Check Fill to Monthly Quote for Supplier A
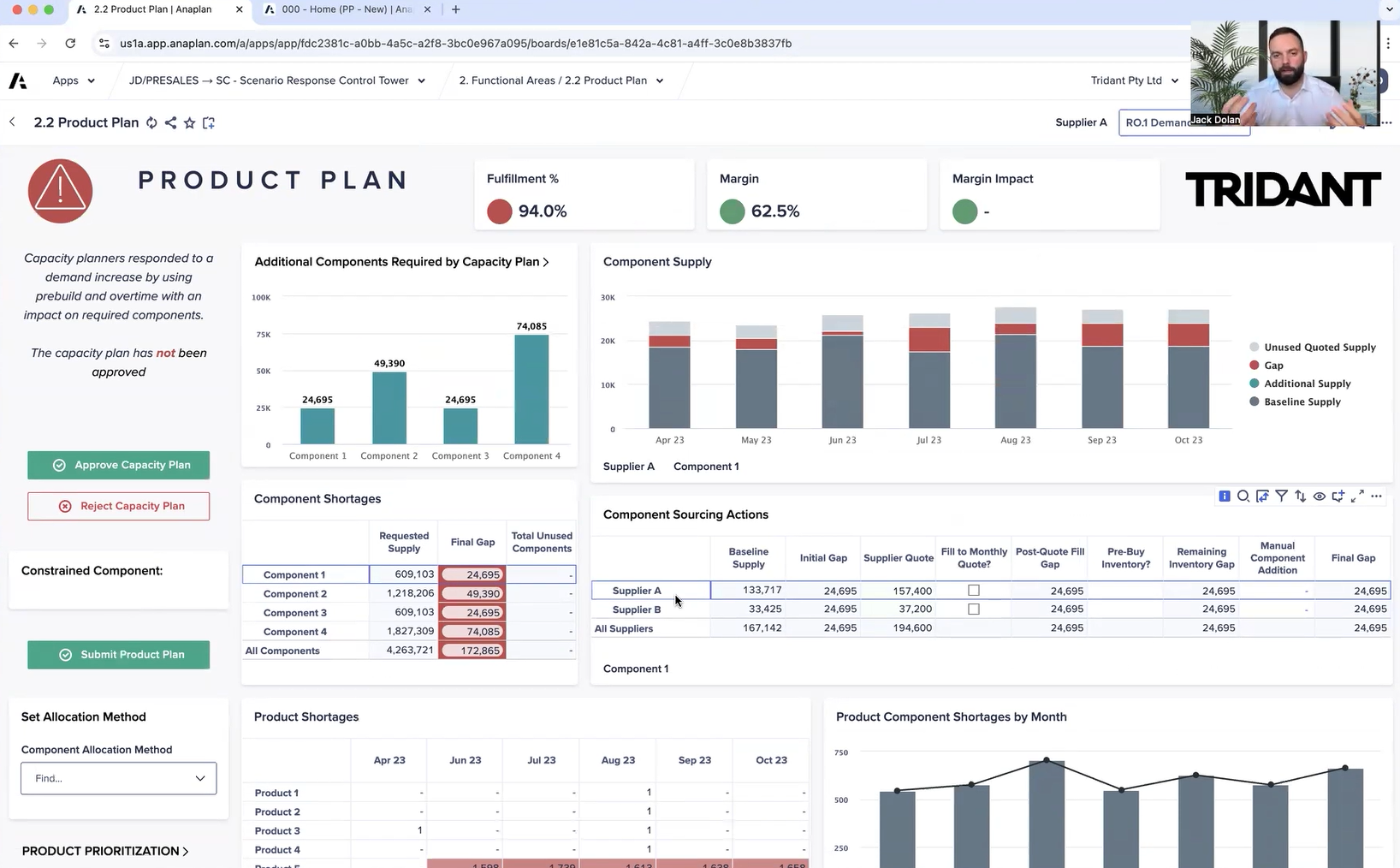This screenshot has height=868, width=1400. pos(973,591)
